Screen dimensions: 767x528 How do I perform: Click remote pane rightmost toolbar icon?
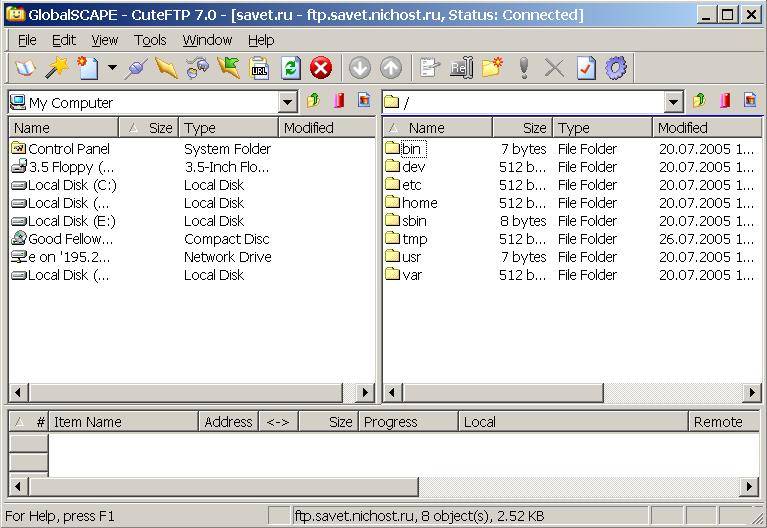(750, 101)
